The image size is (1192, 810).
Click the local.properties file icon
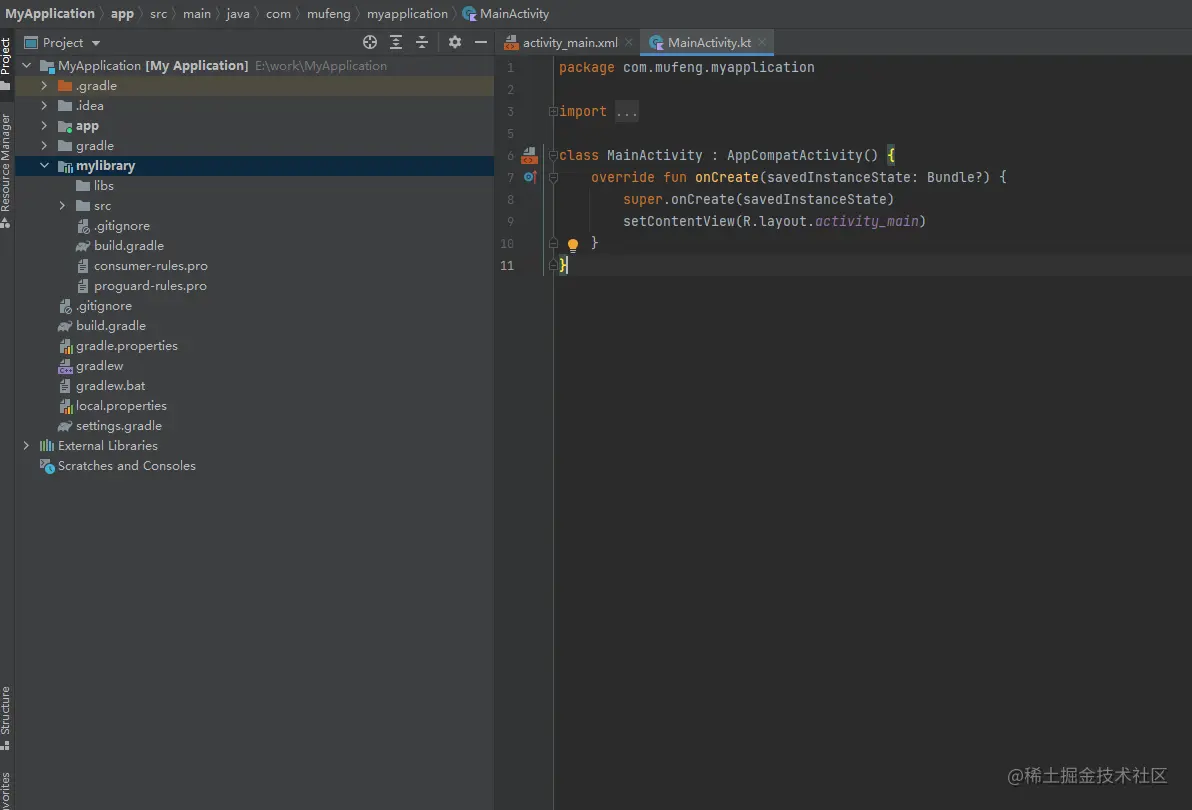(66, 407)
